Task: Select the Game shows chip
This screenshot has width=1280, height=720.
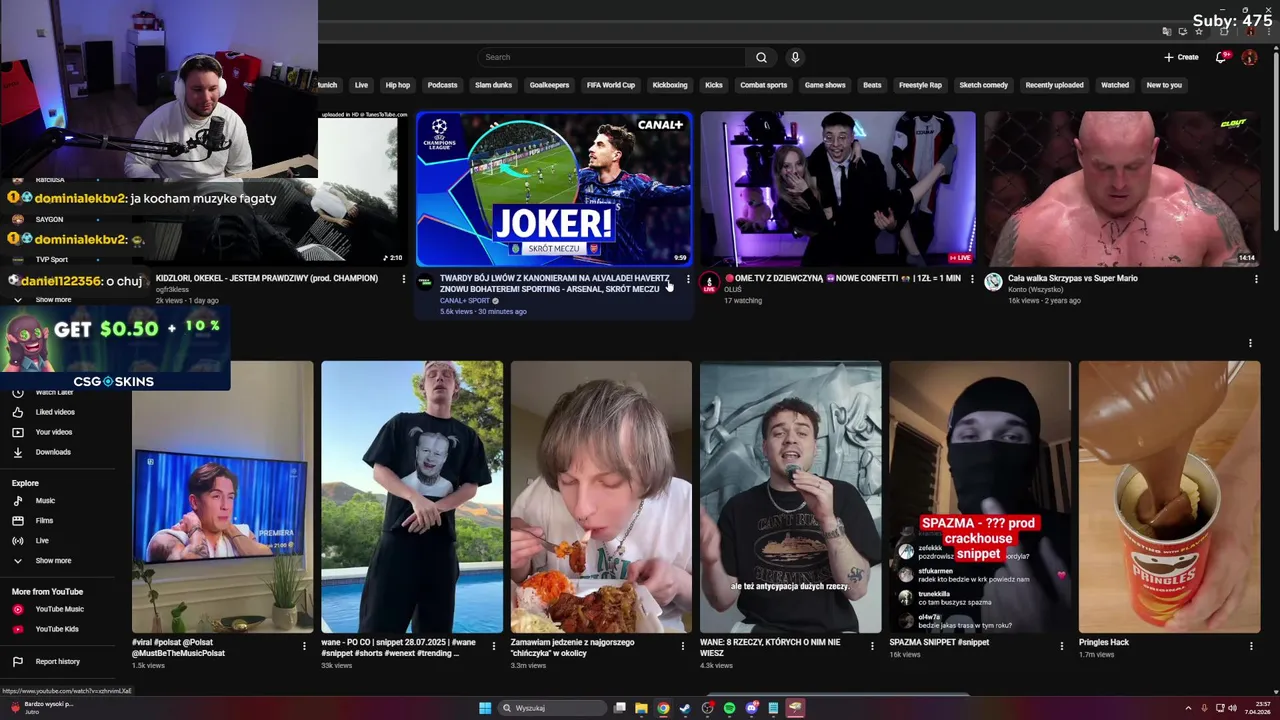Action: tap(825, 85)
